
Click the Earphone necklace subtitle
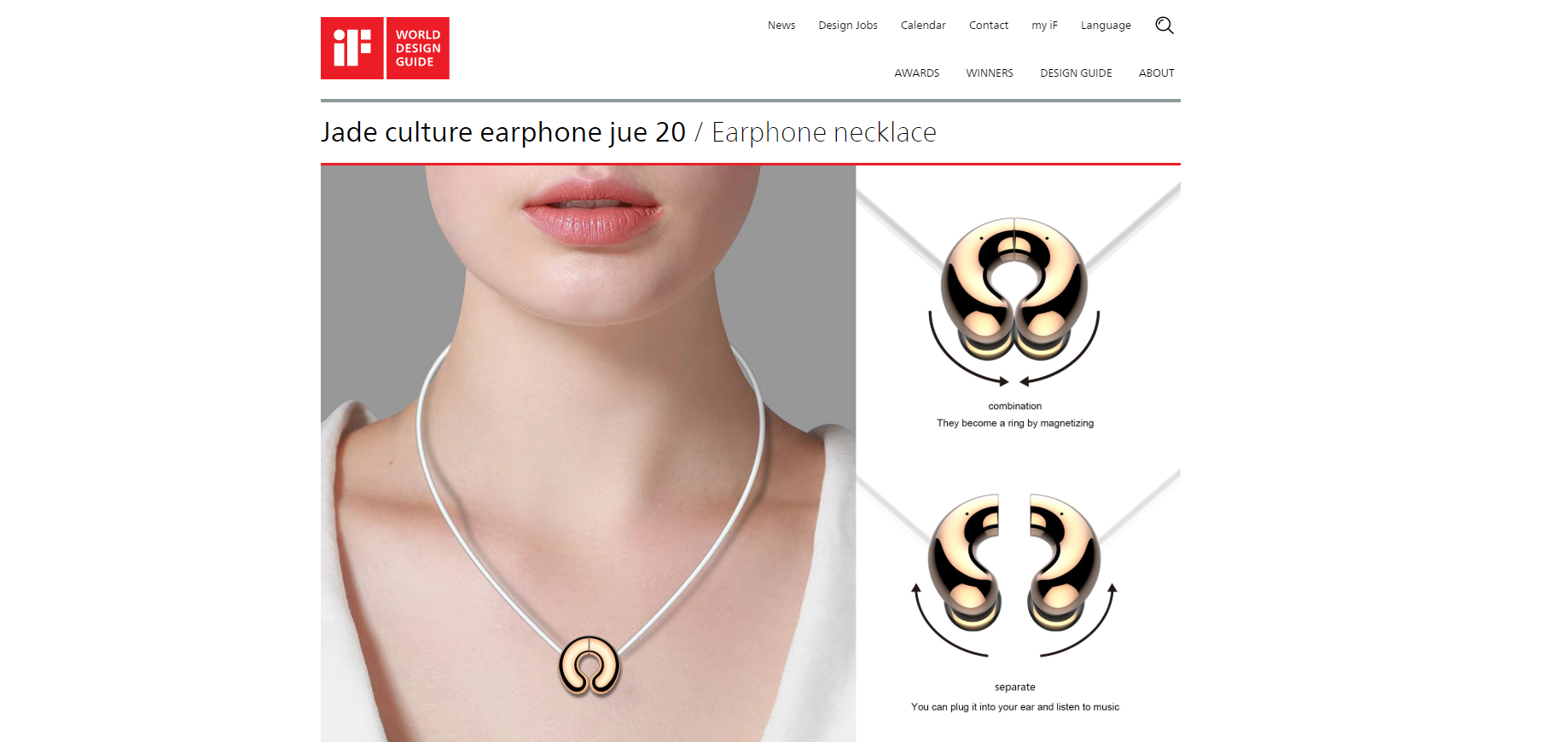tap(824, 132)
